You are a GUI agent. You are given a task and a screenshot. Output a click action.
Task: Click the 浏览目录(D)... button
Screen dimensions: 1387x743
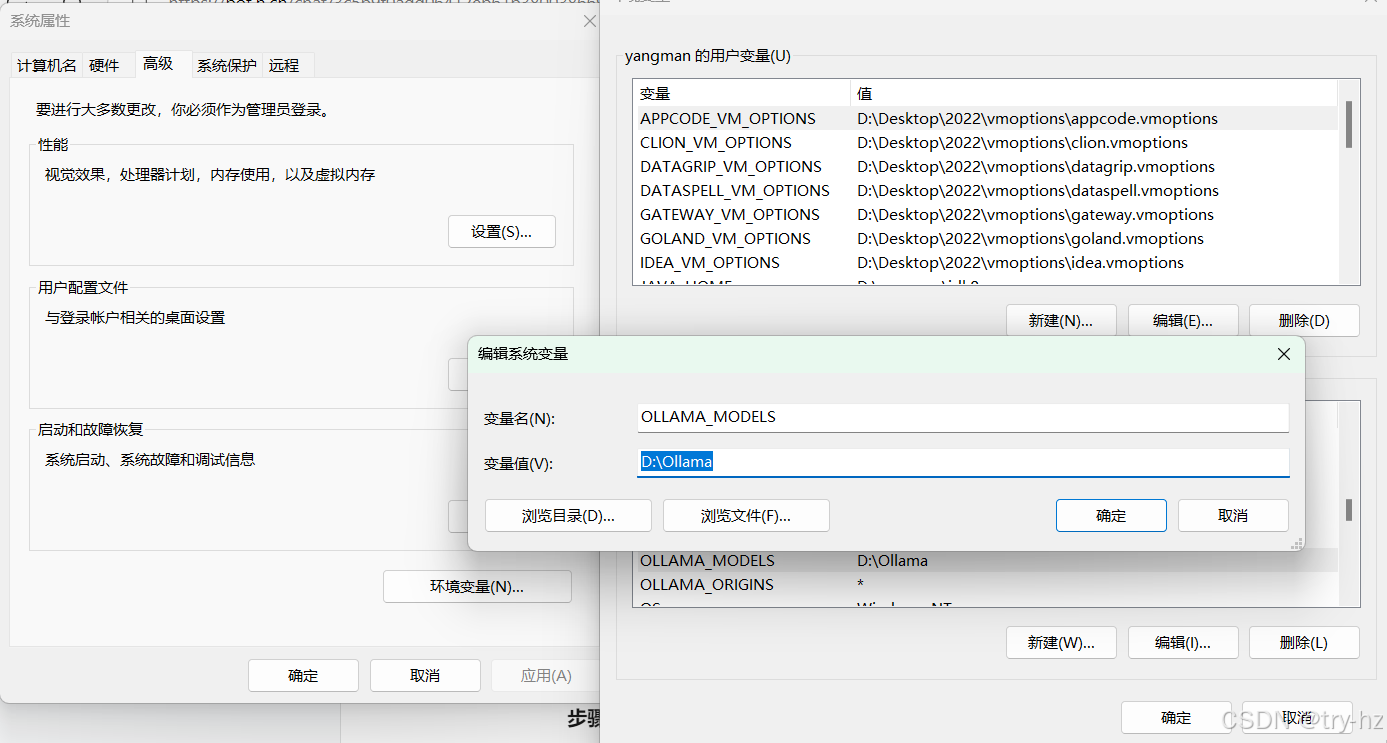click(568, 516)
